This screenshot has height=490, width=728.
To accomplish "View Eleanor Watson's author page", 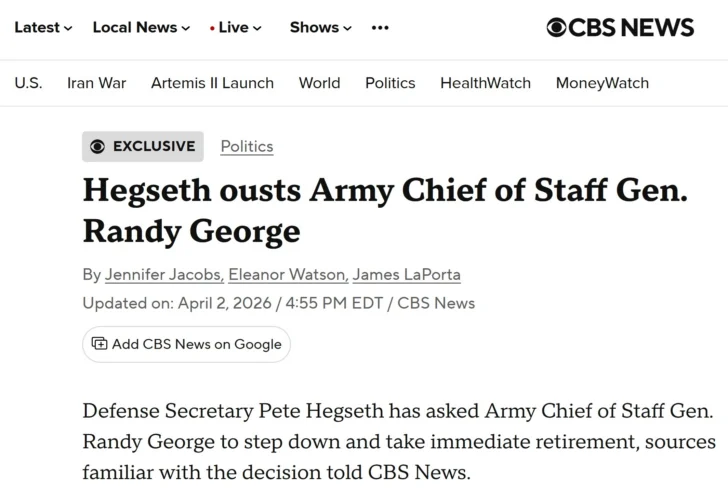I will [x=288, y=274].
